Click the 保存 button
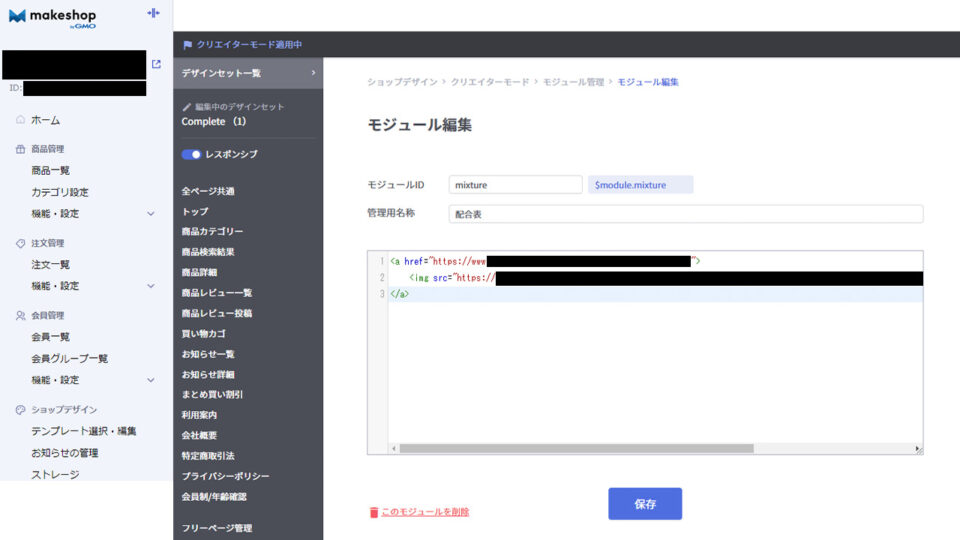Image resolution: width=960 pixels, height=540 pixels. (644, 504)
